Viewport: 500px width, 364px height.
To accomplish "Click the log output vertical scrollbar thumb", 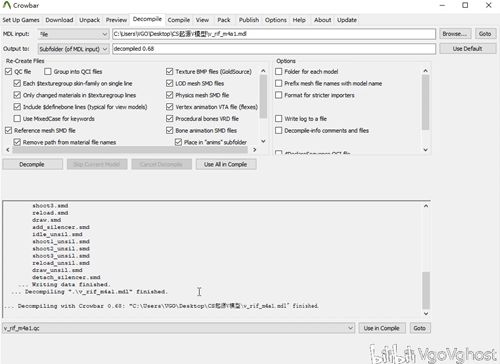I will click(426, 290).
